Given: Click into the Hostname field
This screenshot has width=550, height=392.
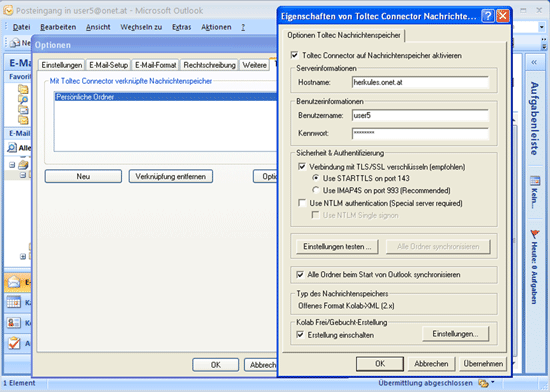Looking at the screenshot, I should tap(420, 82).
